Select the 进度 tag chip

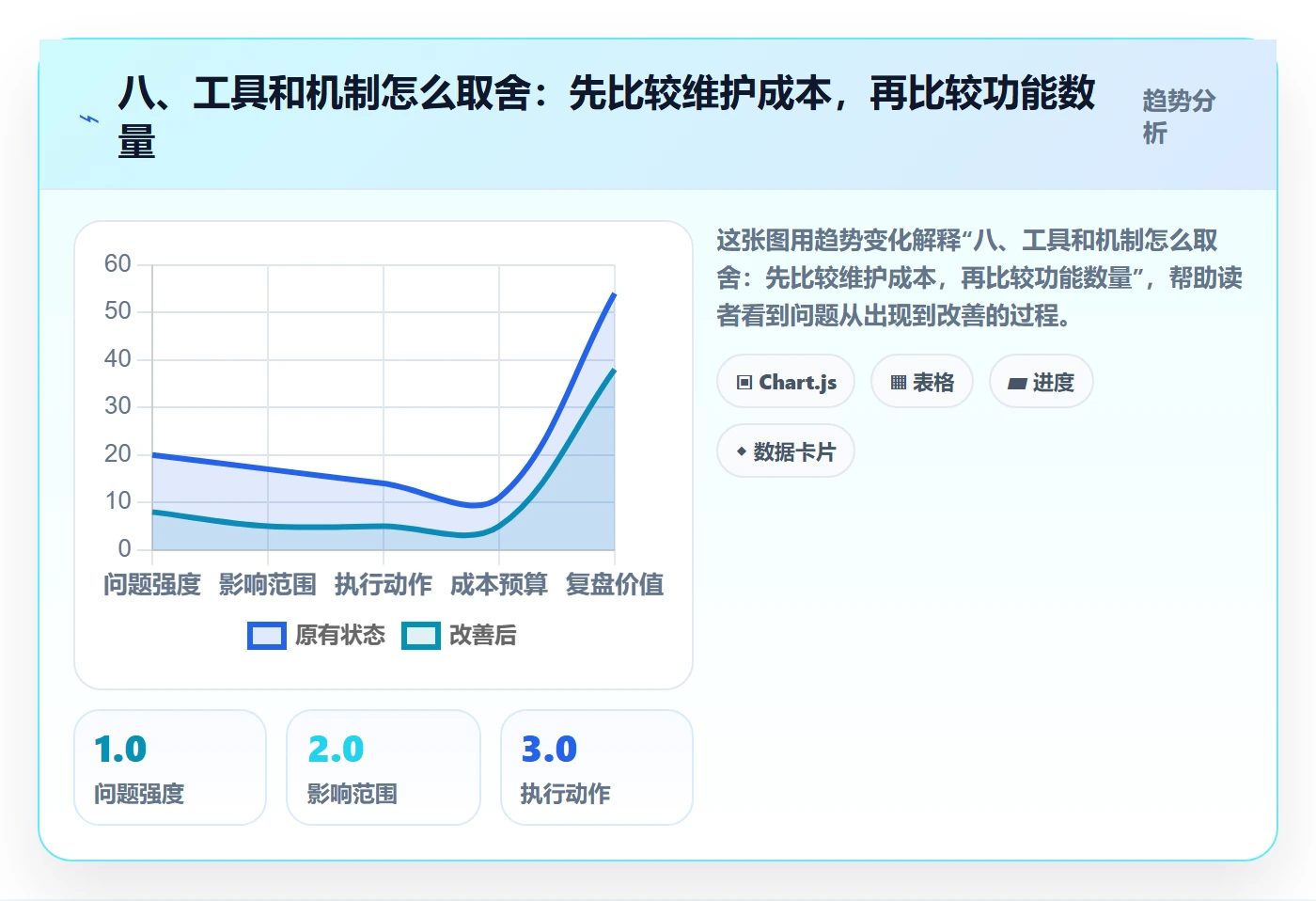[1042, 382]
